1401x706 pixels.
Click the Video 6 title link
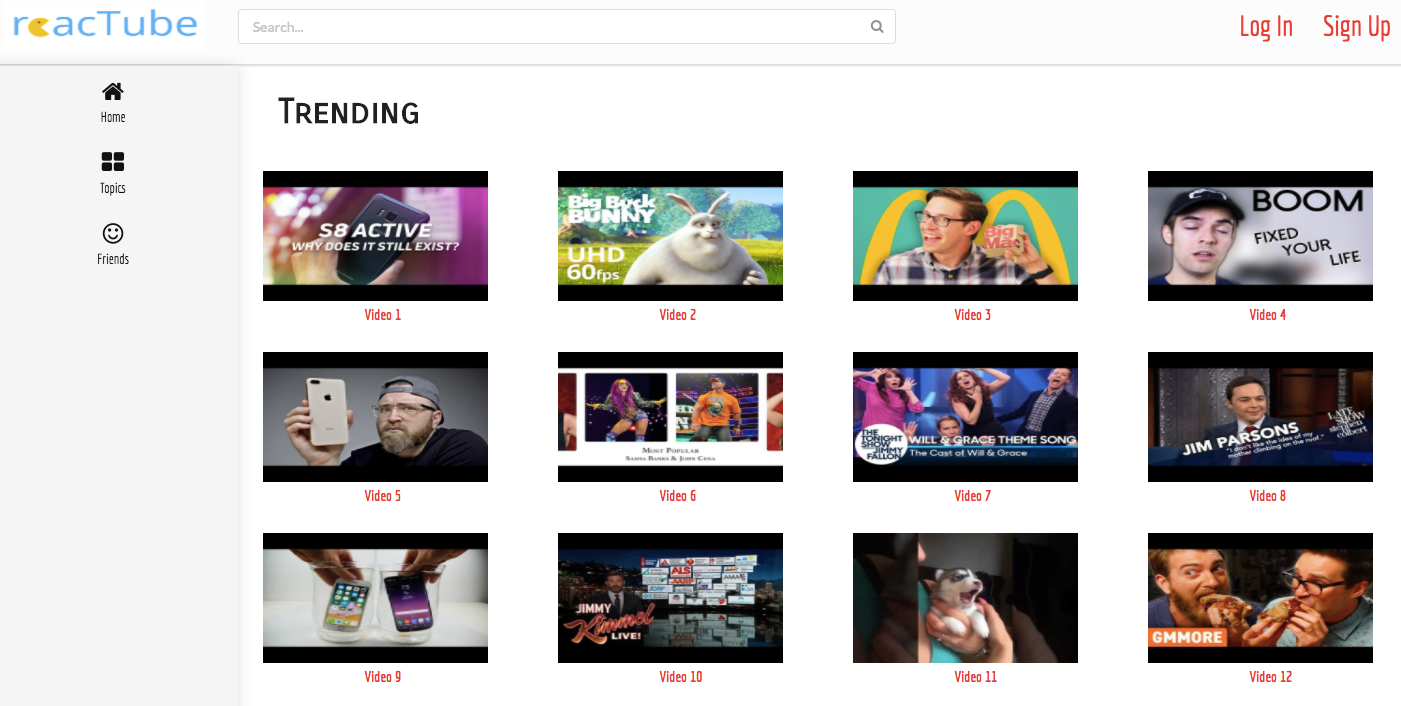pyautogui.click(x=678, y=496)
